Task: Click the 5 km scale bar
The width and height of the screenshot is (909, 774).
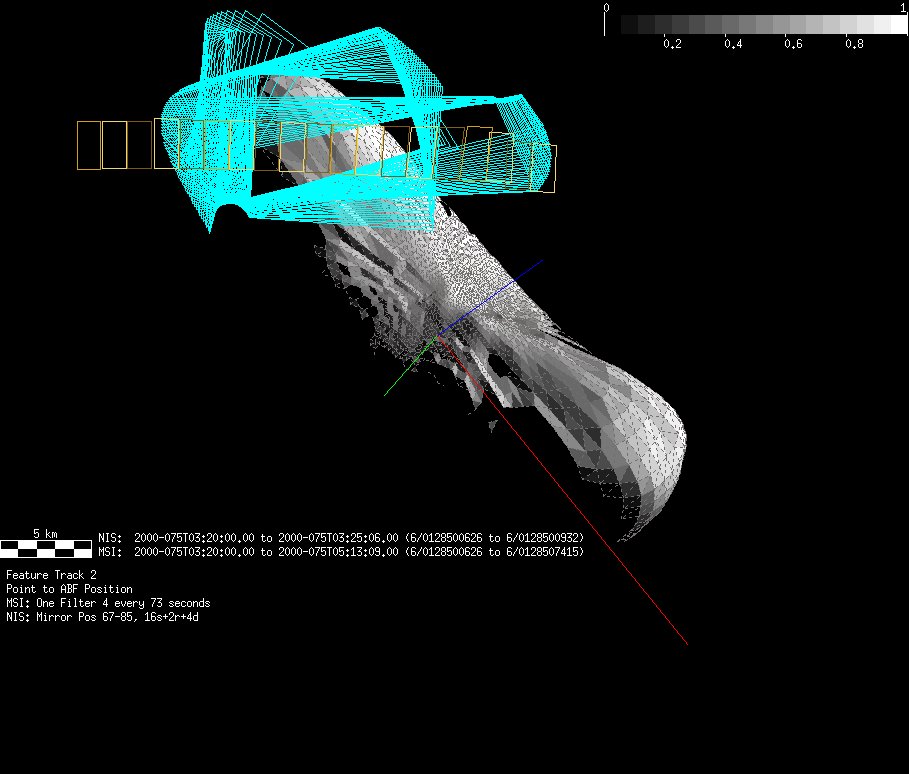Action: click(46, 548)
